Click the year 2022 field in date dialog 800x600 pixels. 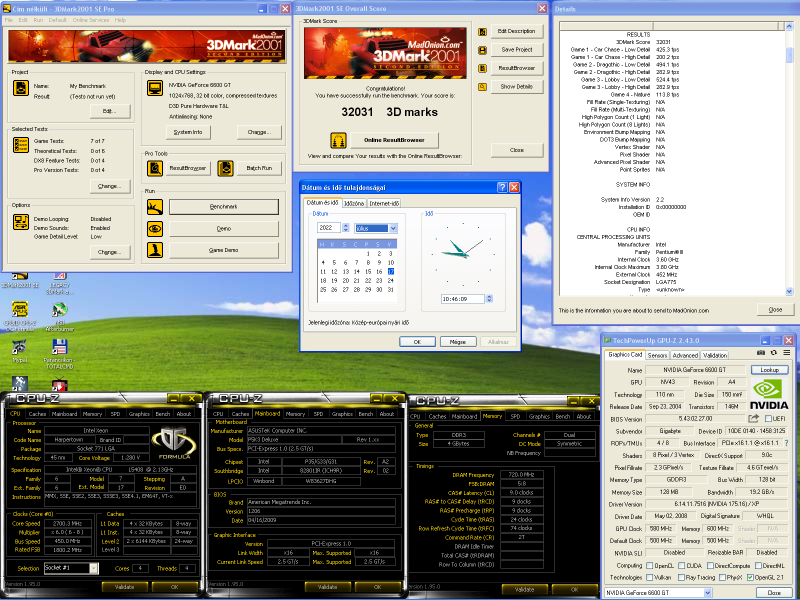click(329, 228)
